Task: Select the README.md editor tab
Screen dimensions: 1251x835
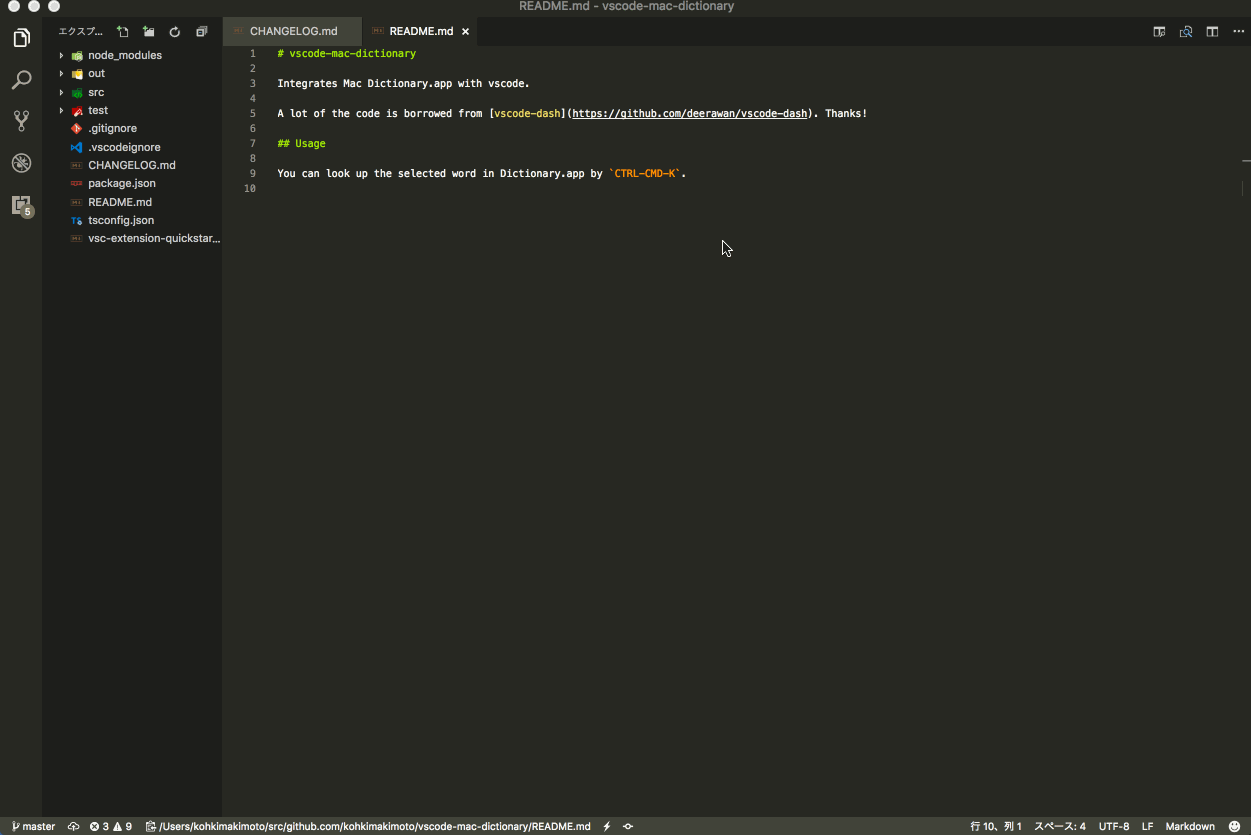Action: click(x=420, y=31)
